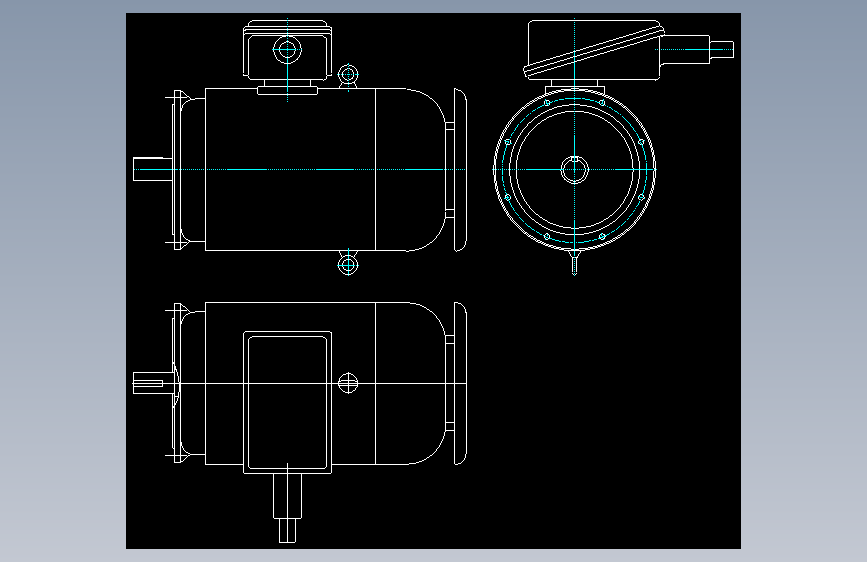Select the rectangular terminal box cover in top view
Screen dimensions: 867x562
288,403
